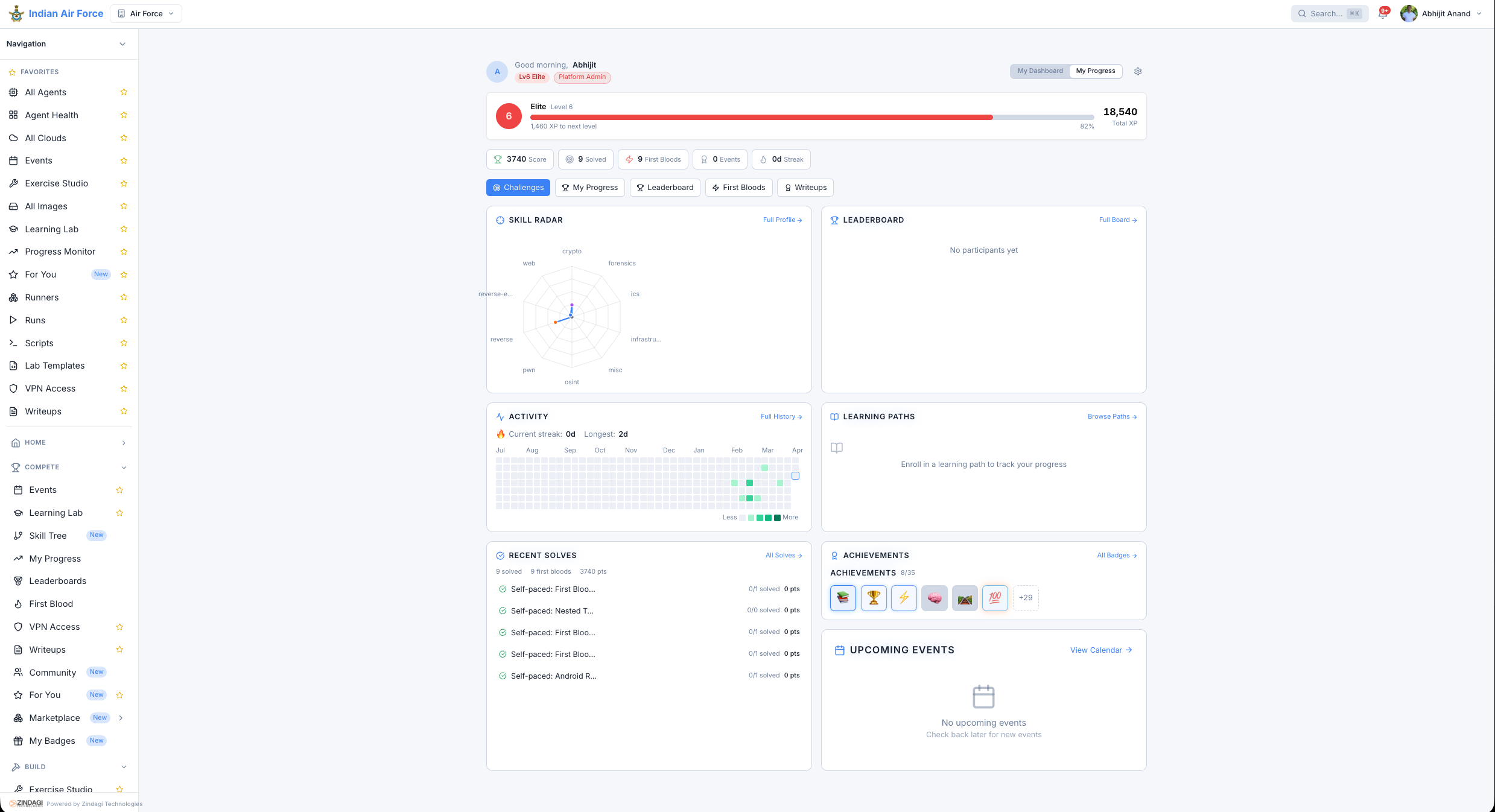Screen dimensions: 1495x812
Task: Click the lightning bolt achievement badge
Action: pyautogui.click(x=904, y=598)
